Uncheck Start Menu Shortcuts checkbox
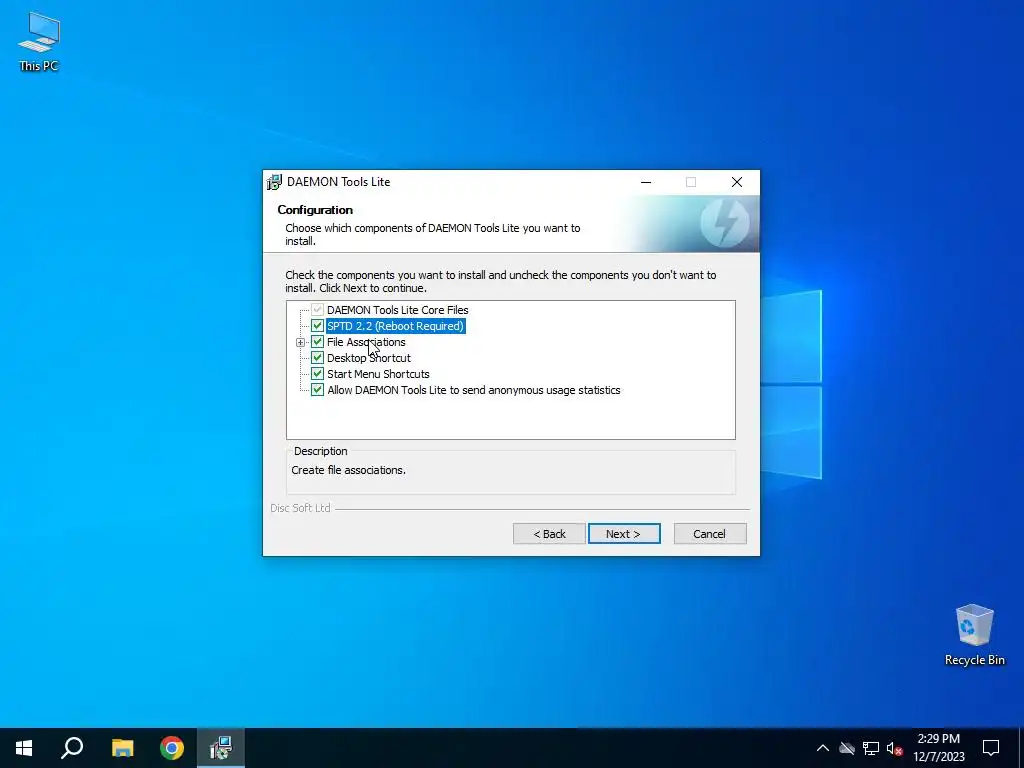The width and height of the screenshot is (1024, 768). (317, 374)
